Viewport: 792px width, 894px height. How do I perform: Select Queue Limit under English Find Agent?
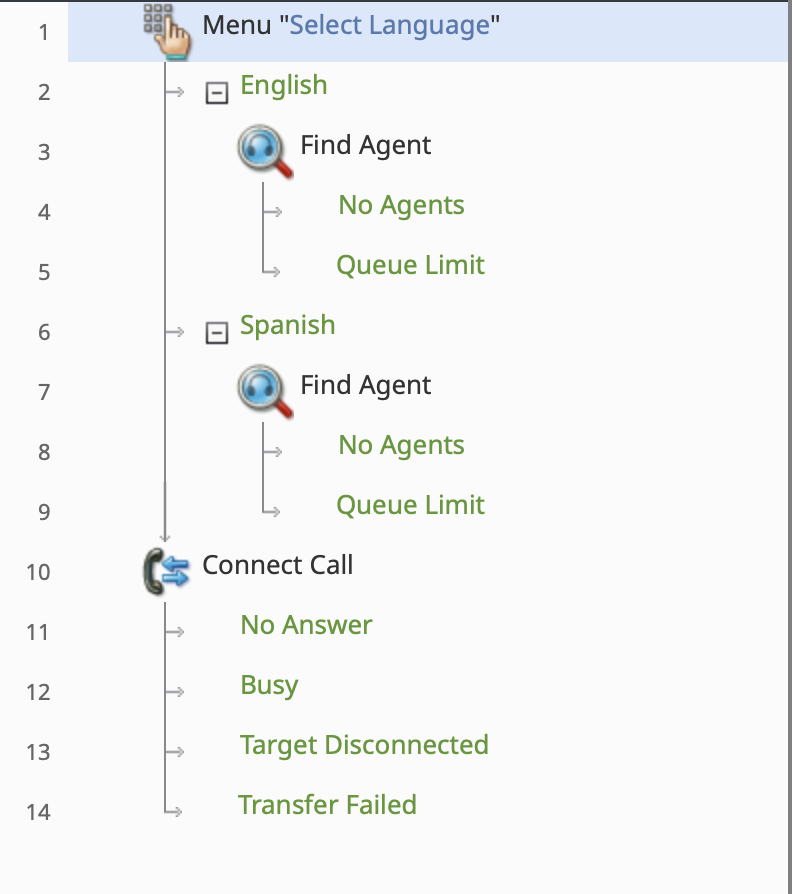(410, 266)
